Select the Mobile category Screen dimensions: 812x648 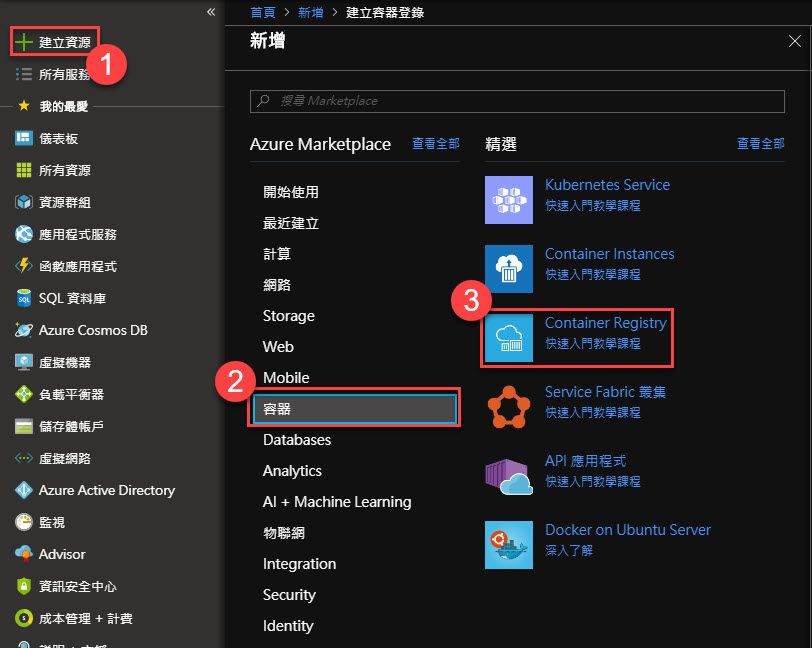click(x=286, y=378)
